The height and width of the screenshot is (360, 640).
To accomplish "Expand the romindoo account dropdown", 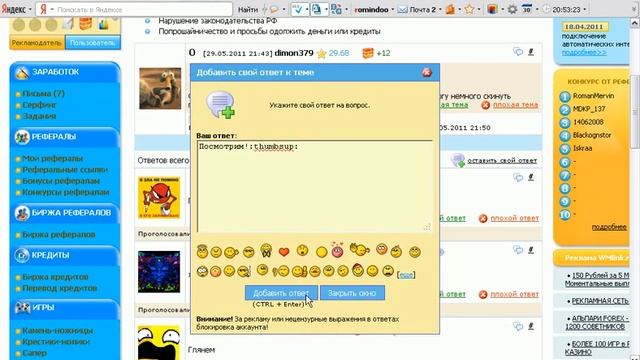I will pyautogui.click(x=393, y=9).
